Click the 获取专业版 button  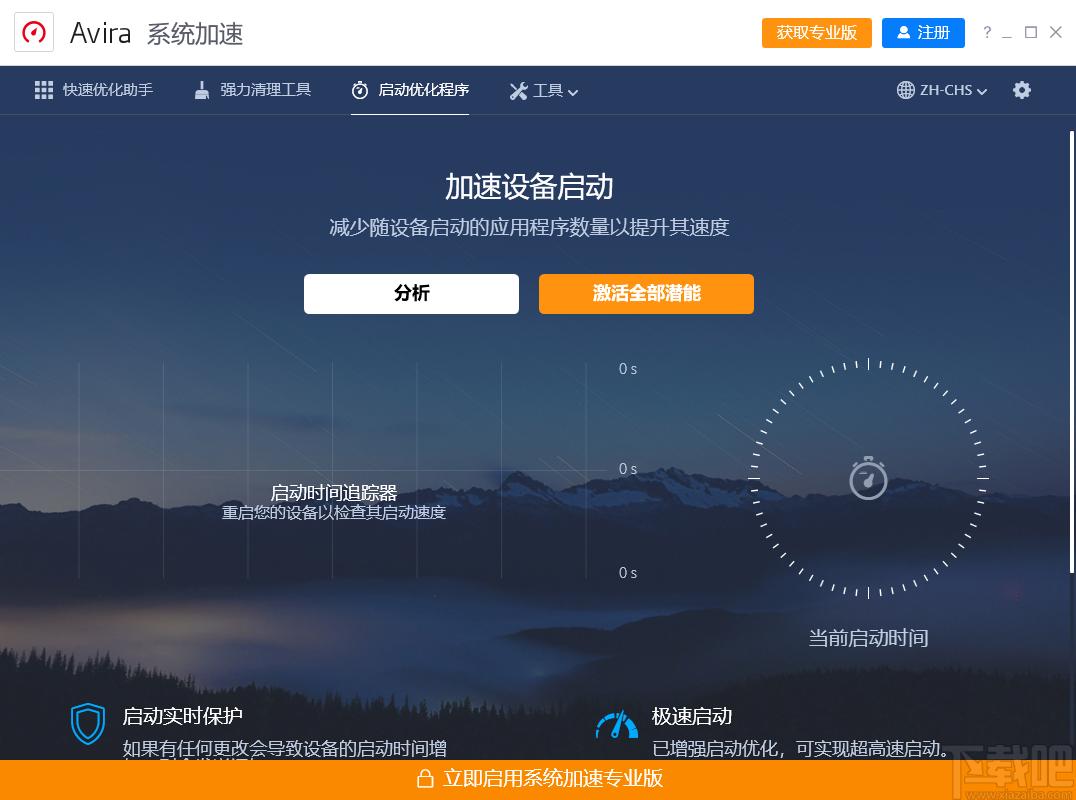817,33
